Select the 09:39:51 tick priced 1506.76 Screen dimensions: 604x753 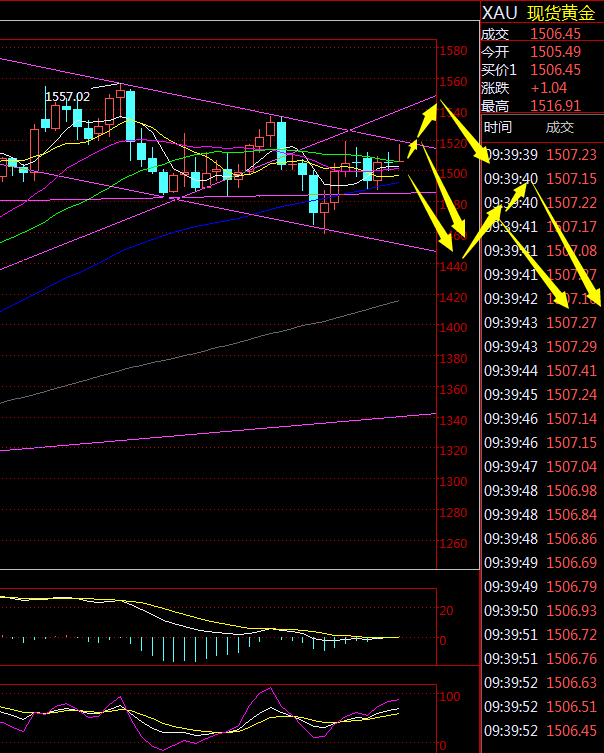(541, 658)
